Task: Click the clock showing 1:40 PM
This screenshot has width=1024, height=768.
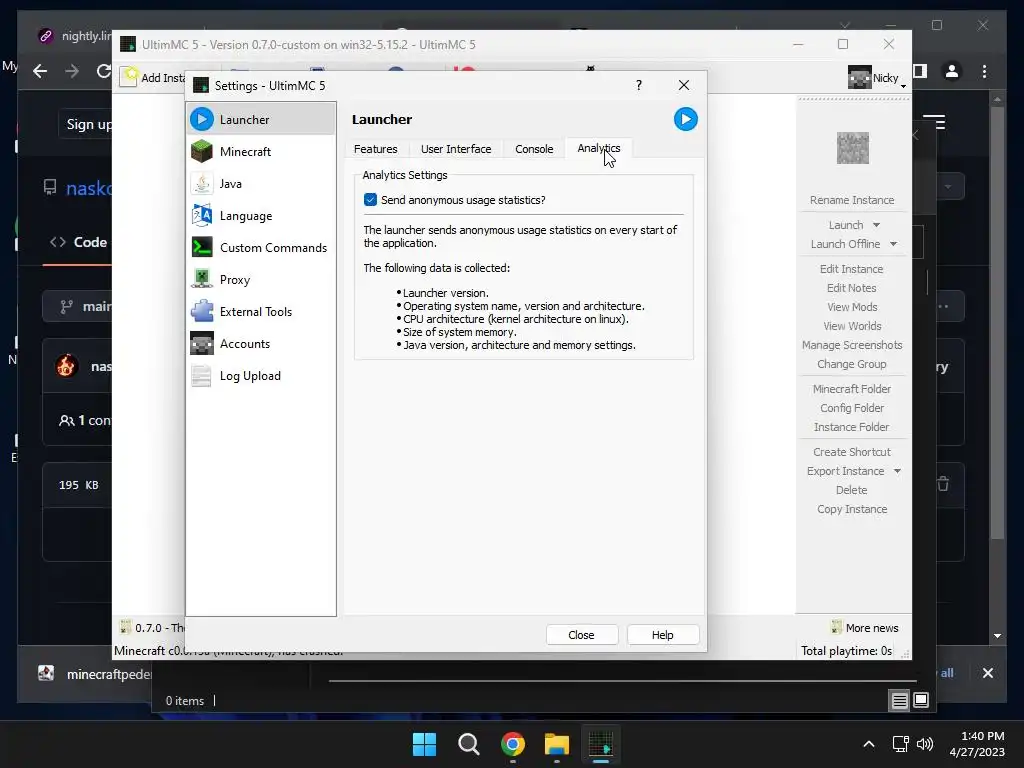Action: pos(982,736)
